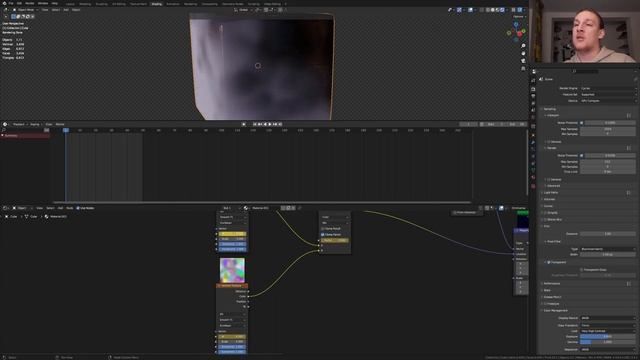The width and height of the screenshot is (640, 360).
Task: Adjust Color Management Exposure slider
Action: click(x=608, y=337)
